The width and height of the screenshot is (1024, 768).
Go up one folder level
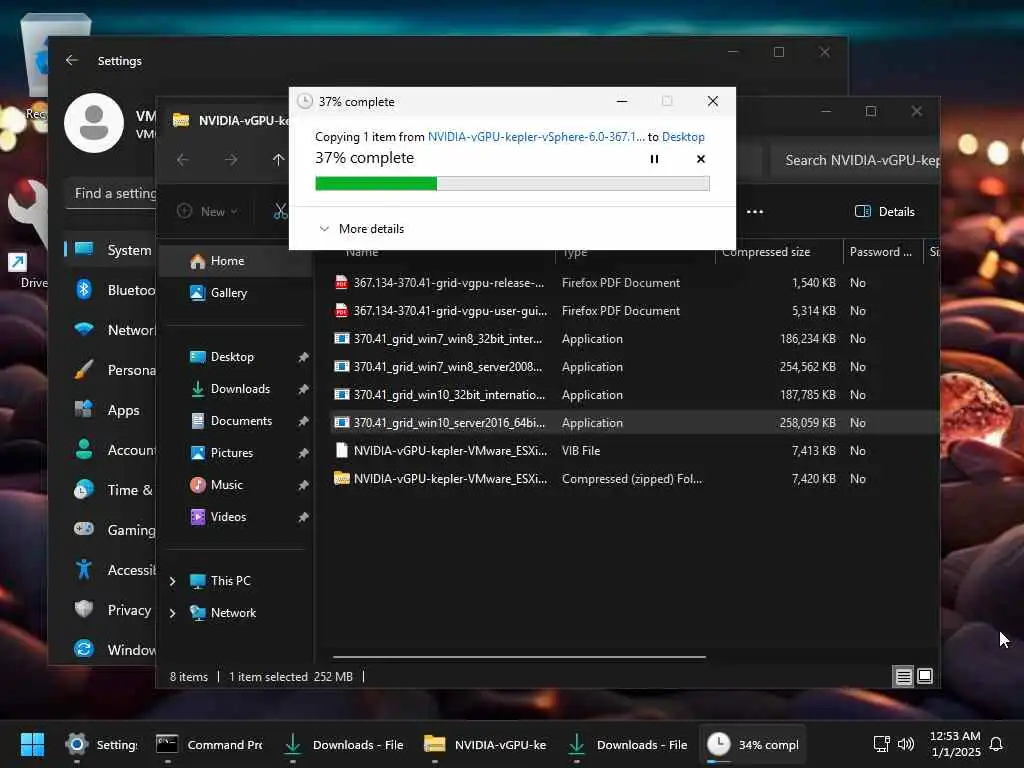pos(278,159)
